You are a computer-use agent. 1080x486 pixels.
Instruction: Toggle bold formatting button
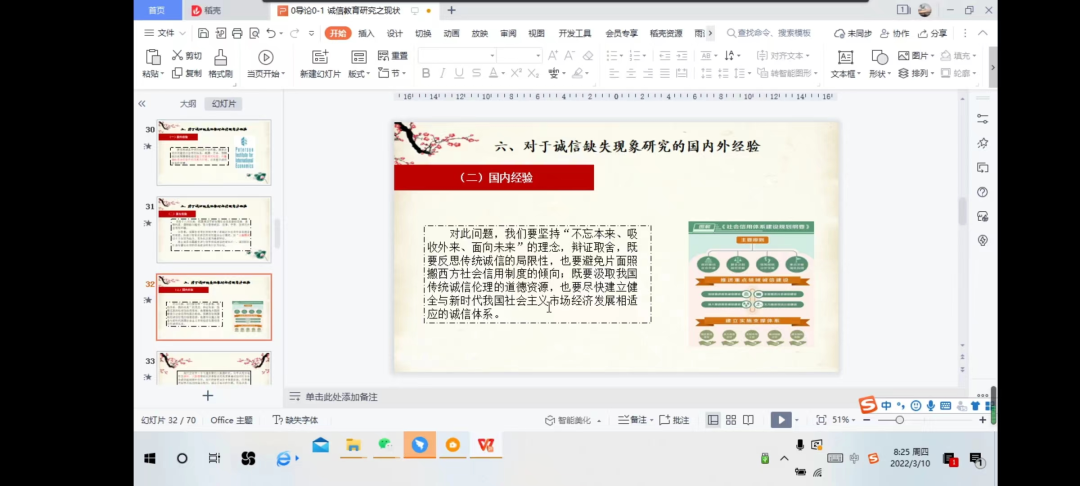click(x=426, y=73)
